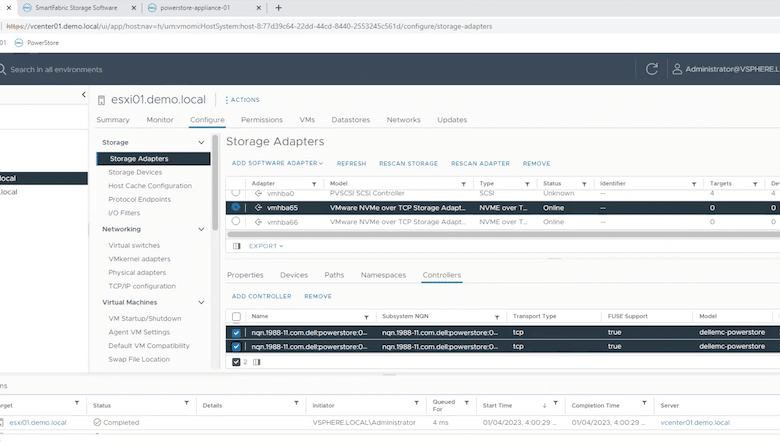Click the adapters table horizontal scrollbar
Viewport: 780px width, 444px height.
coord(503,234)
